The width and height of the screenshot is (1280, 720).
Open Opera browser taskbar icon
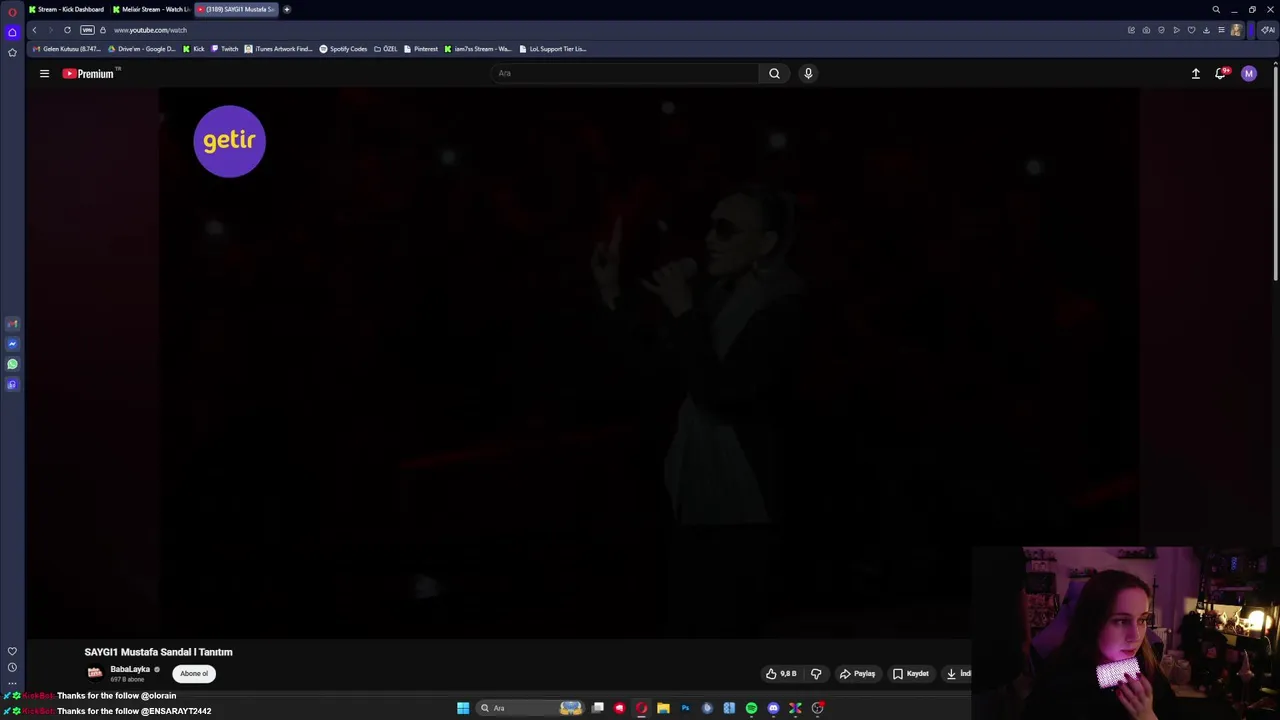tap(641, 708)
